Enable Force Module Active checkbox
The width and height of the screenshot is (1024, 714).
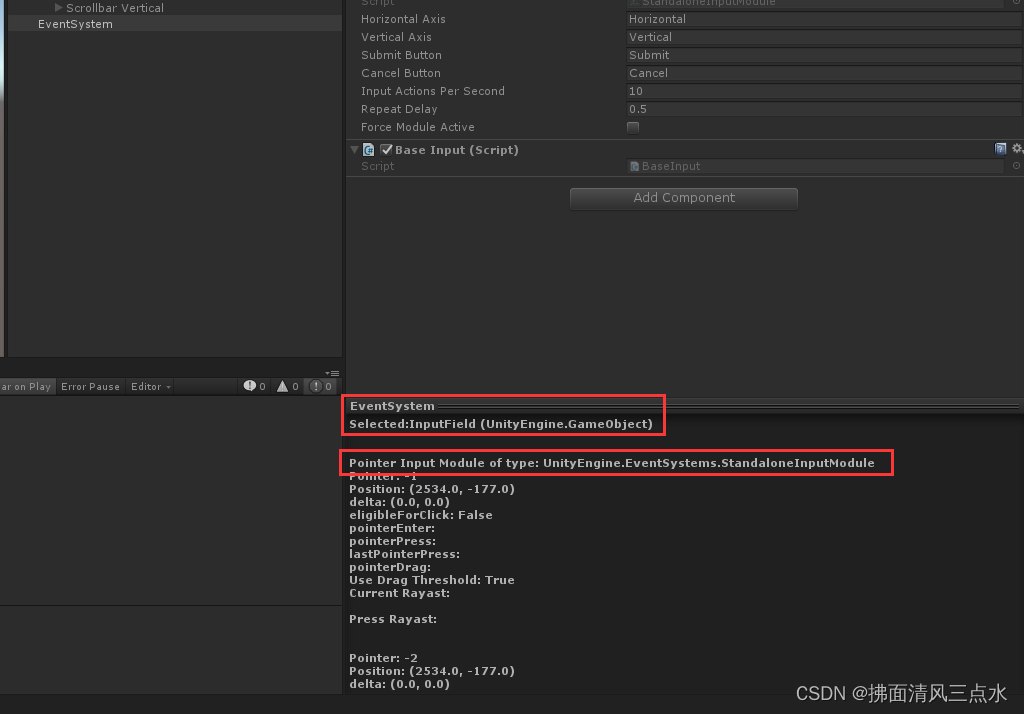[633, 127]
